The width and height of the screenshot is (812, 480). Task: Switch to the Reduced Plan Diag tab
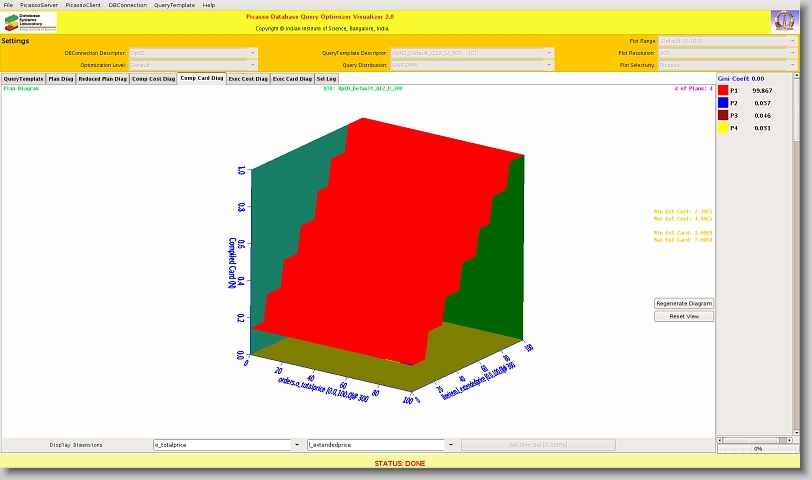point(102,78)
